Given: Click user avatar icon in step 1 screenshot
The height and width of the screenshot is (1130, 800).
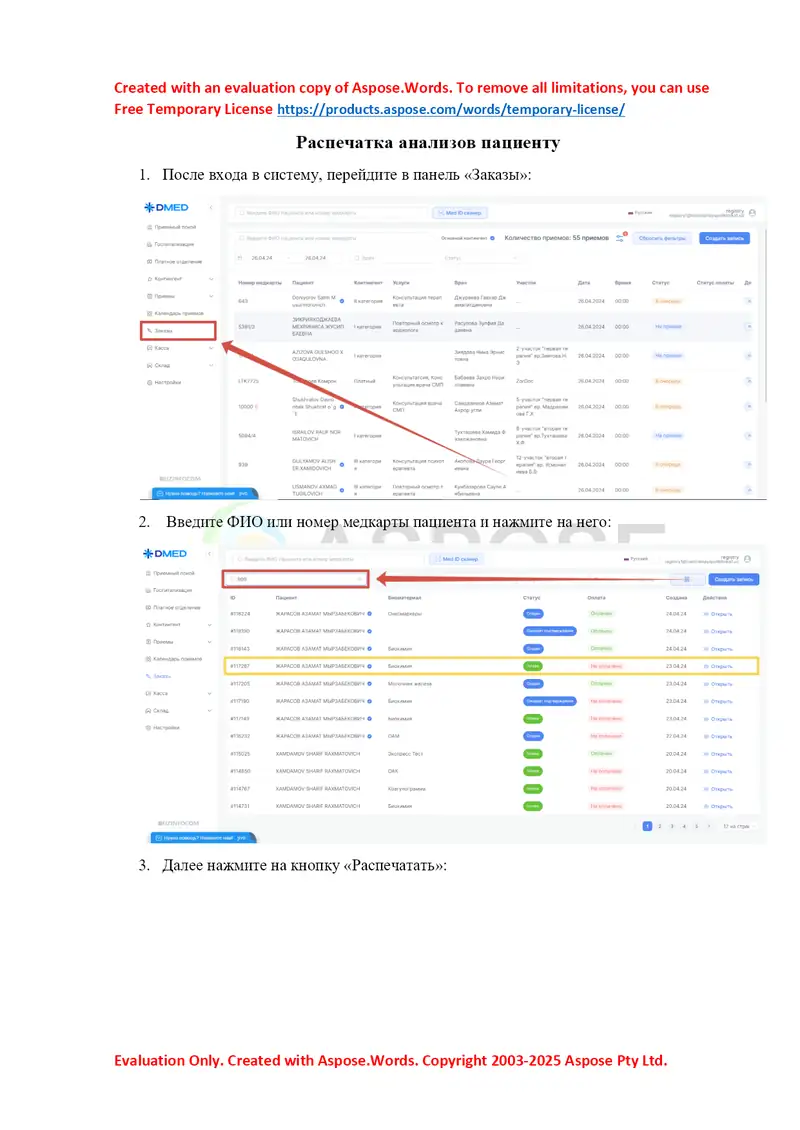Looking at the screenshot, I should pos(752,213).
